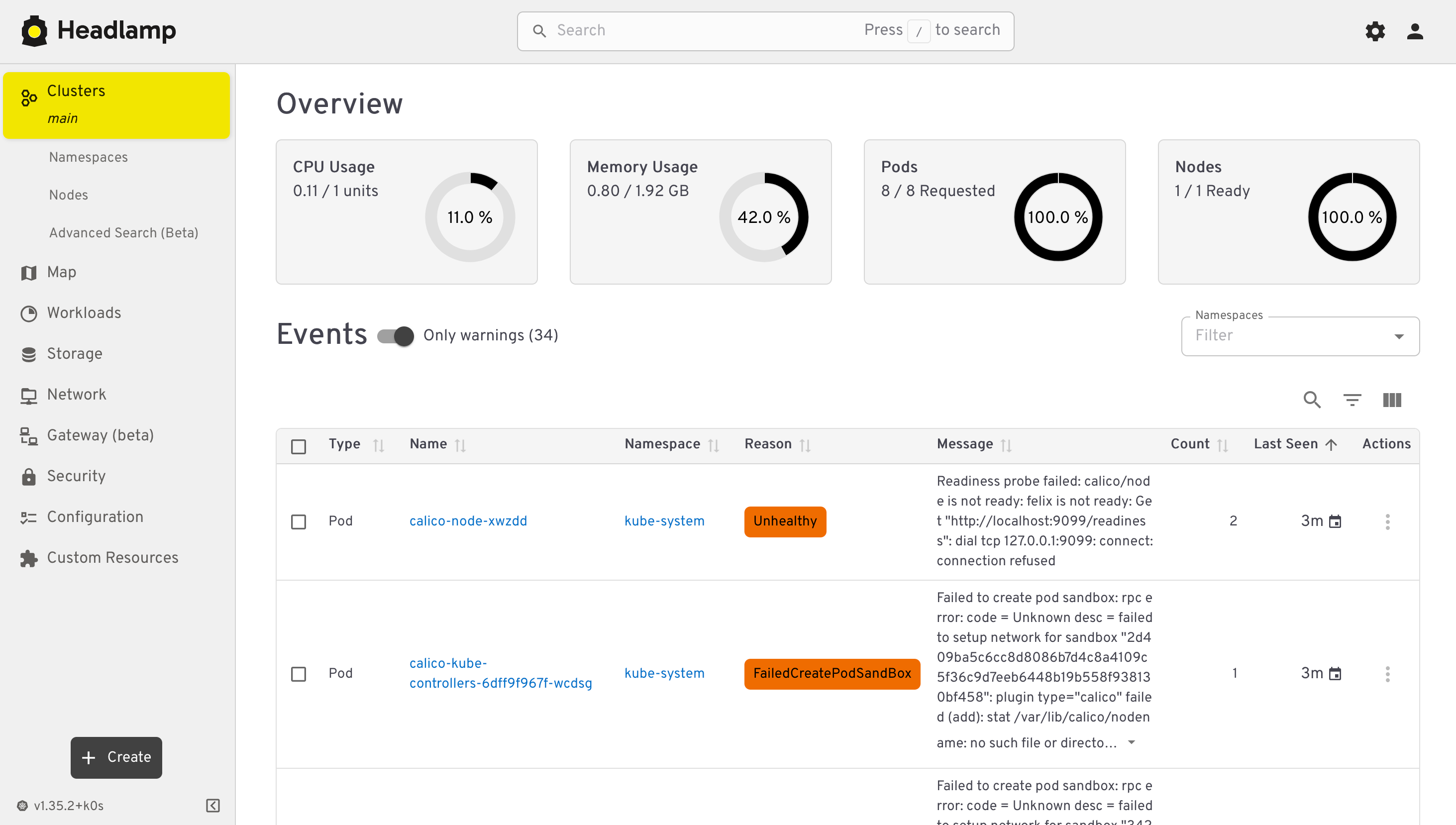
Task: Click the user account icon
Action: pos(1415,31)
